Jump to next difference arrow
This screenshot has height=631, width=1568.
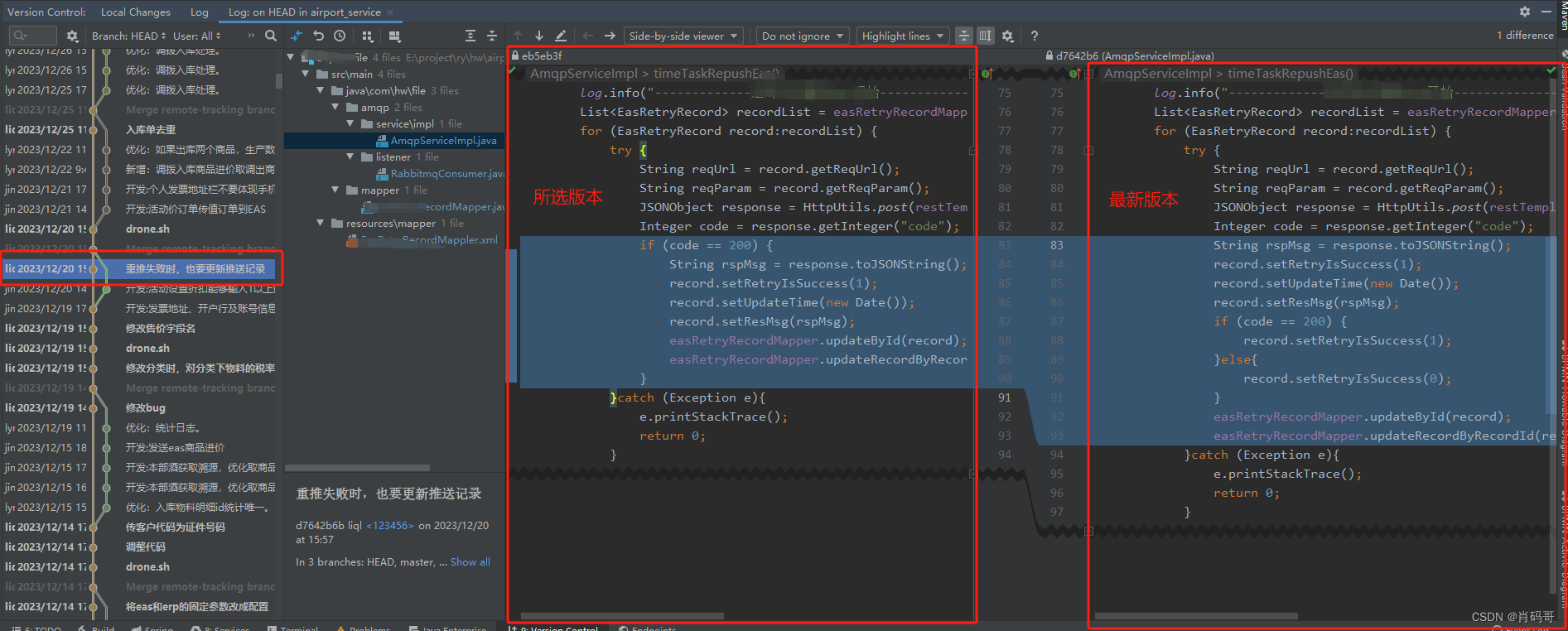point(539,36)
